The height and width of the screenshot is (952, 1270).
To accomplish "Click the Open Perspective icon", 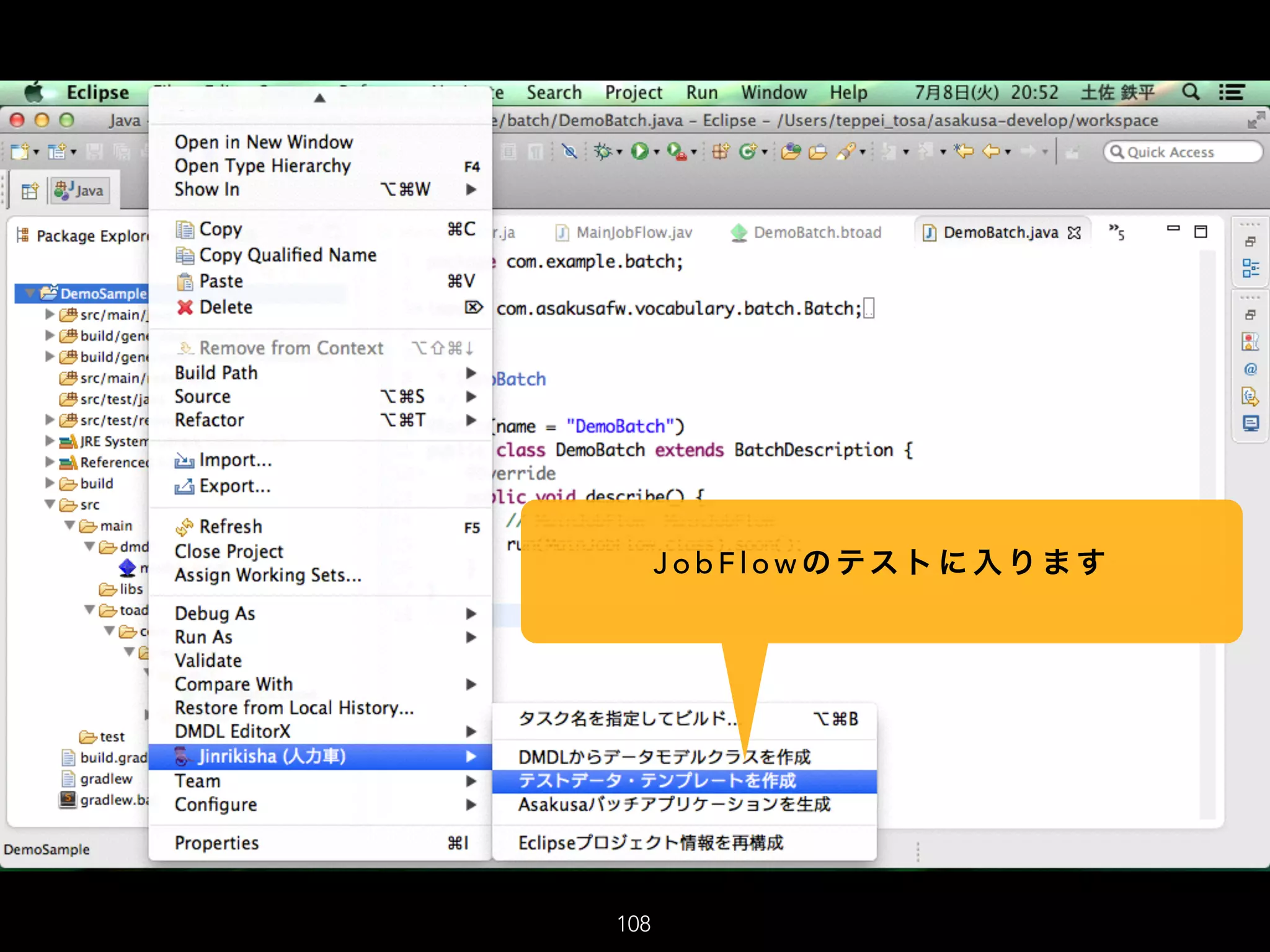I will point(30,191).
